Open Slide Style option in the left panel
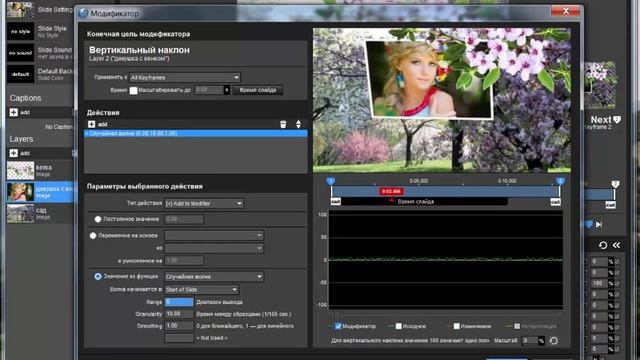This screenshot has width=640, height=360. (40, 31)
